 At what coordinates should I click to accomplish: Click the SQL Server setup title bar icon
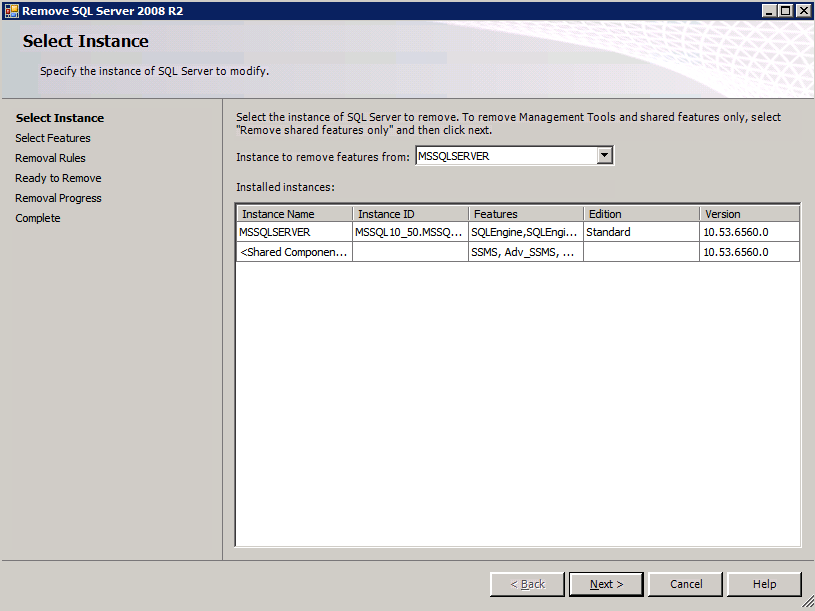pyautogui.click(x=11, y=11)
